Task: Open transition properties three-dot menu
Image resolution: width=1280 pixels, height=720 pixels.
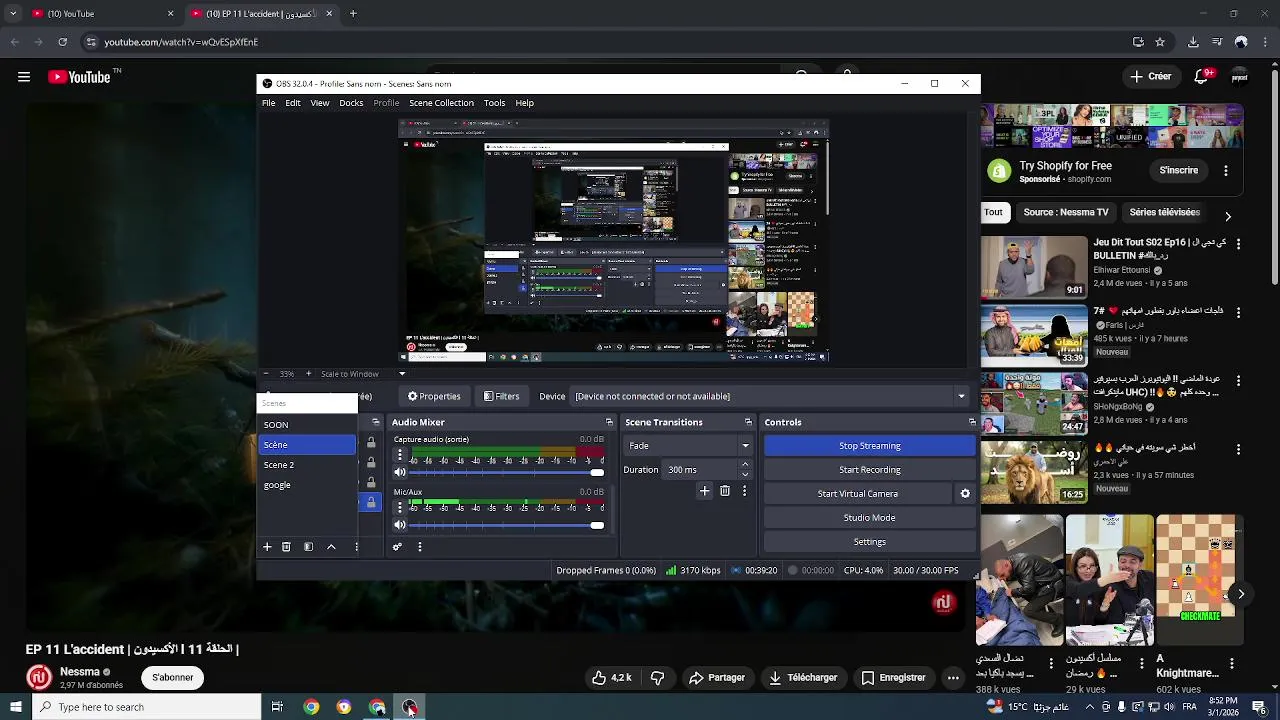Action: [x=744, y=491]
